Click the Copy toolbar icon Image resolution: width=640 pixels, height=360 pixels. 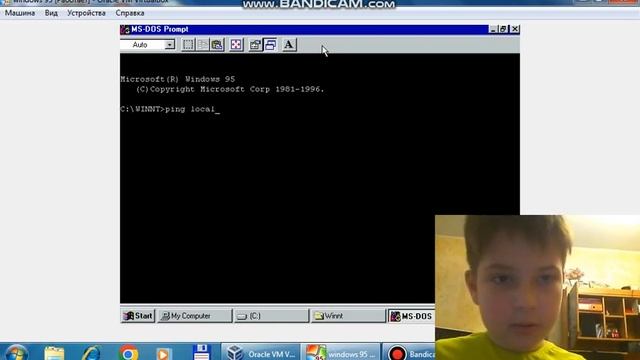[x=202, y=44]
